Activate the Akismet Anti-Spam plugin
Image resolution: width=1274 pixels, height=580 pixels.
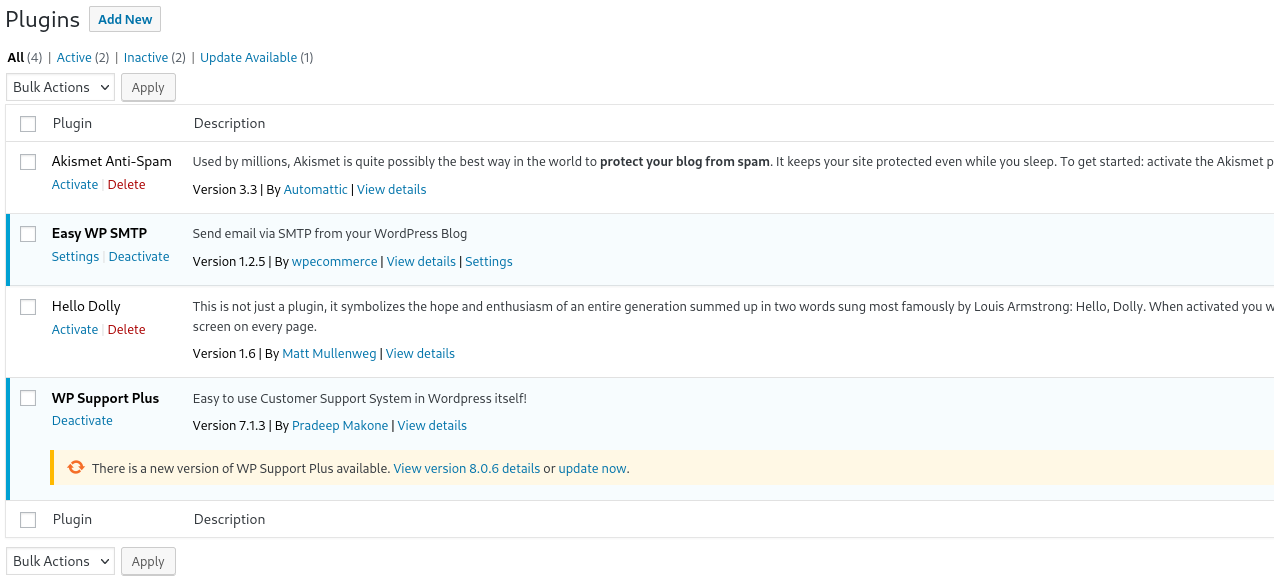(75, 185)
